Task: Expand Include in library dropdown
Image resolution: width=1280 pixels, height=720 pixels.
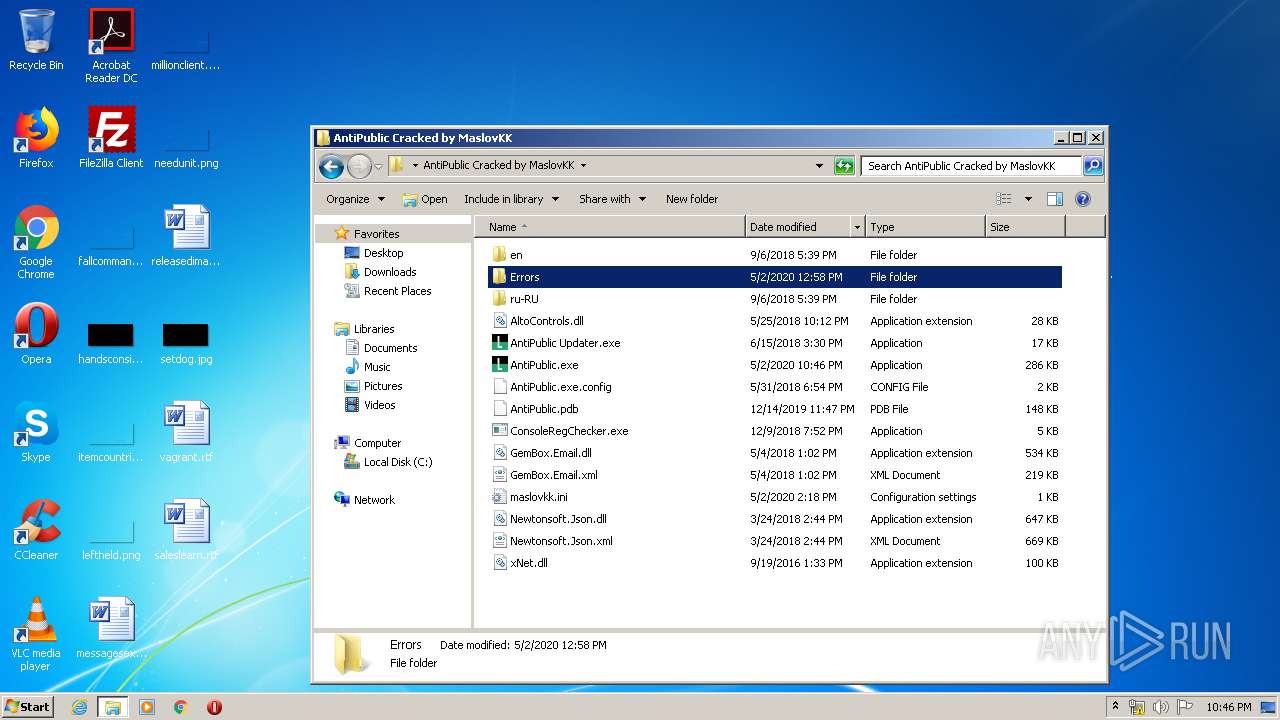Action: point(511,199)
